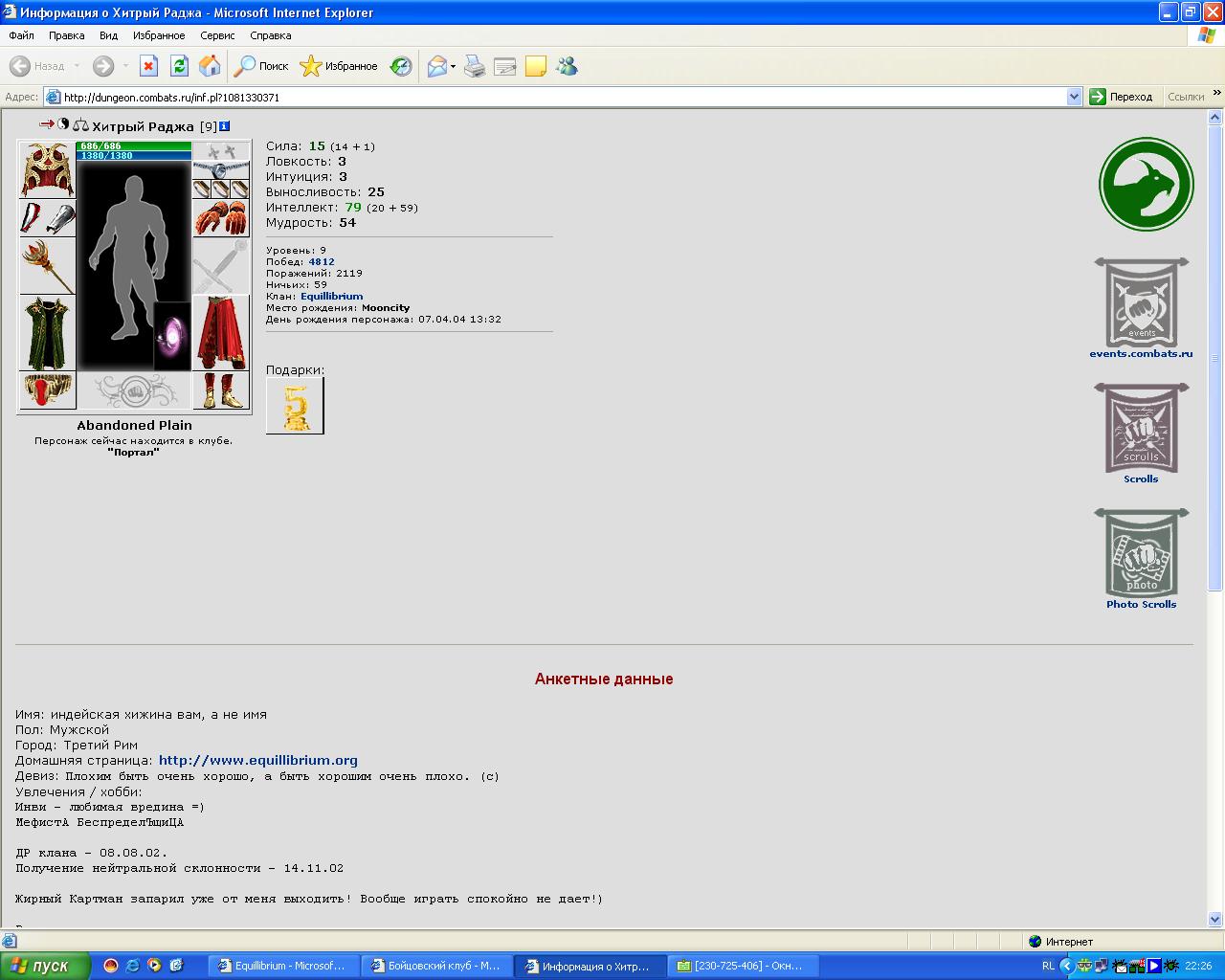This screenshot has height=980, width=1225.
Task: Click the blue mana bar 1380/1380
Action: click(134, 155)
